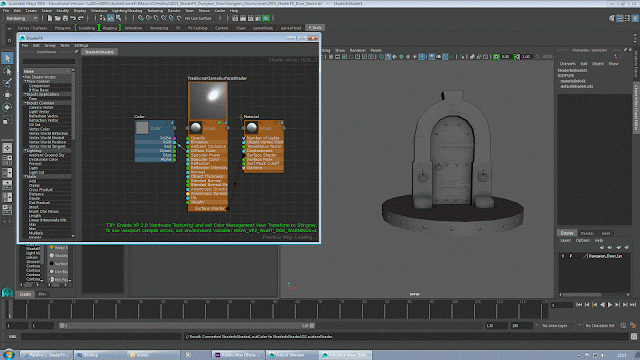Open a scene file via folder icon
640x360 pixels.
point(58,18)
